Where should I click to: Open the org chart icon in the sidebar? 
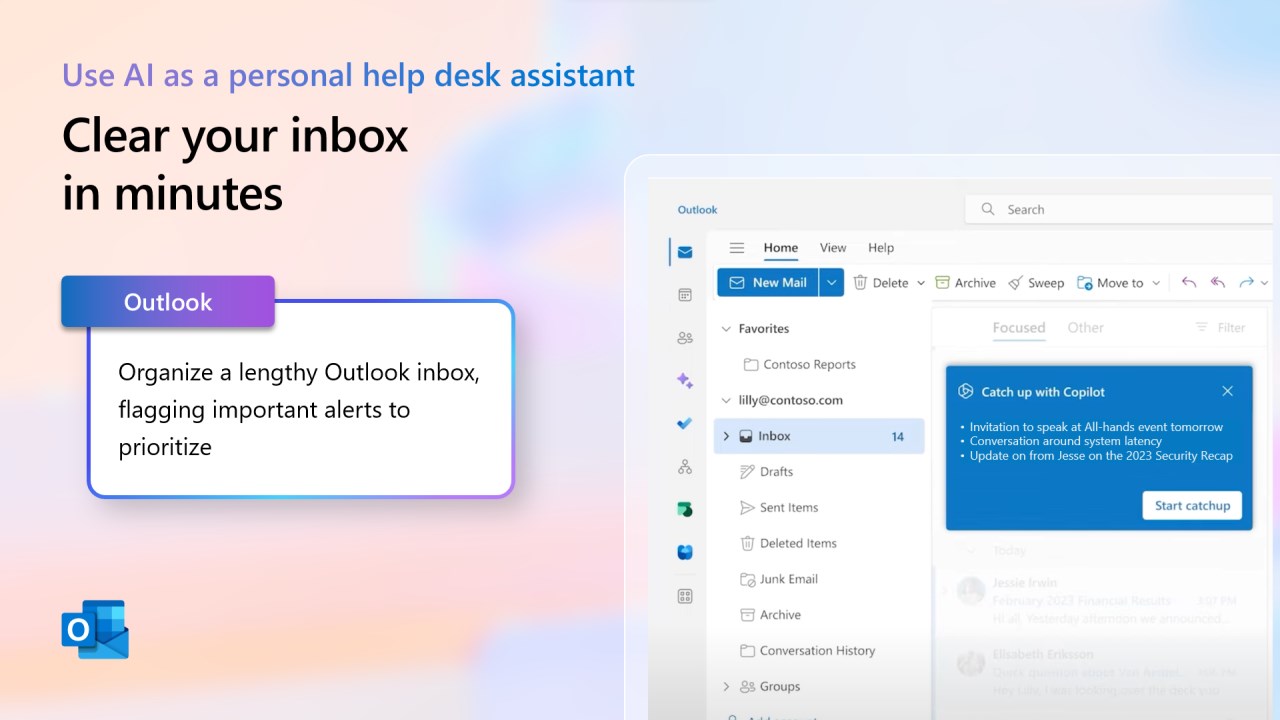click(685, 466)
